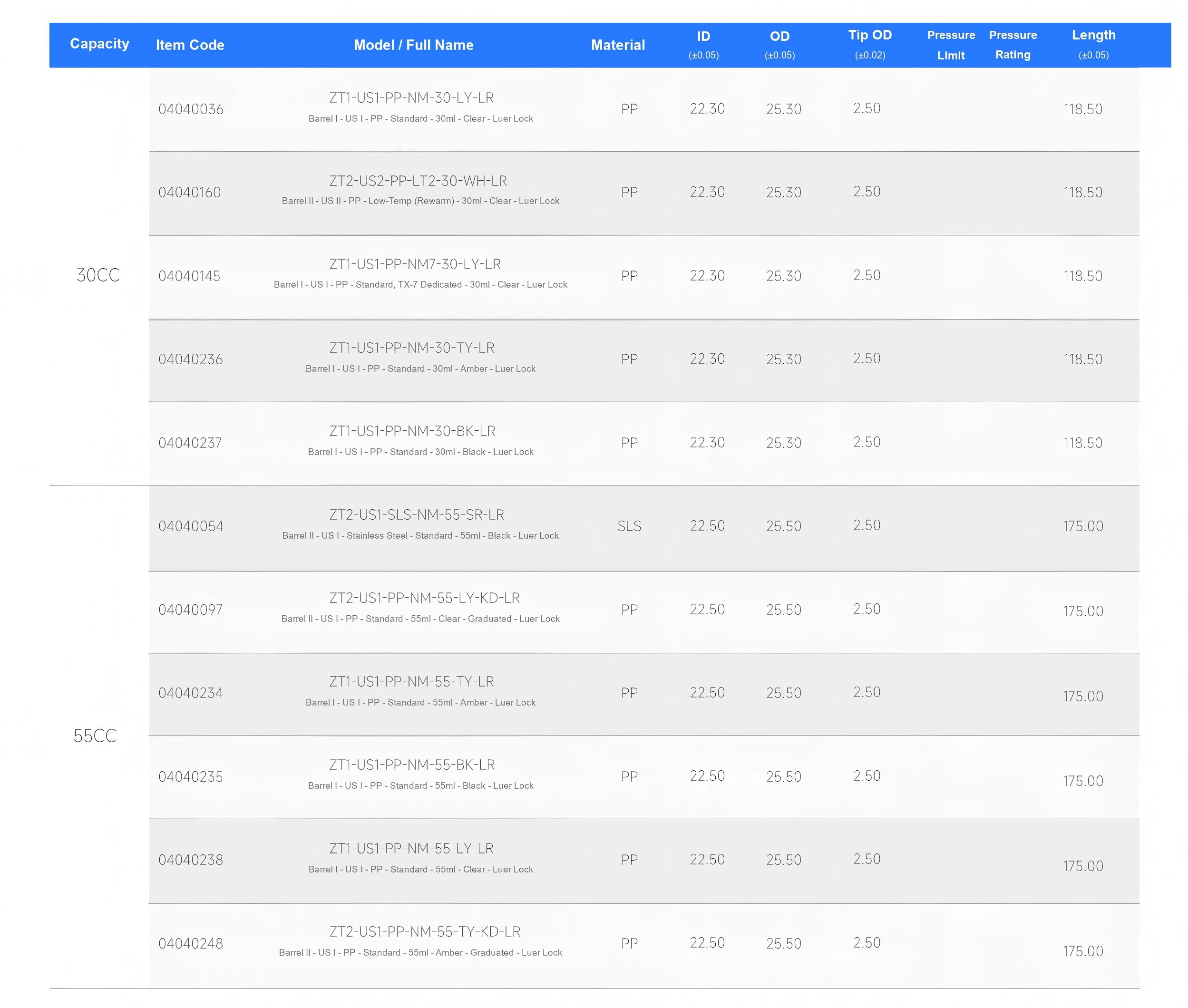Image resolution: width=1188 pixels, height=1008 pixels.
Task: Click the Length column header
Action: [1093, 45]
